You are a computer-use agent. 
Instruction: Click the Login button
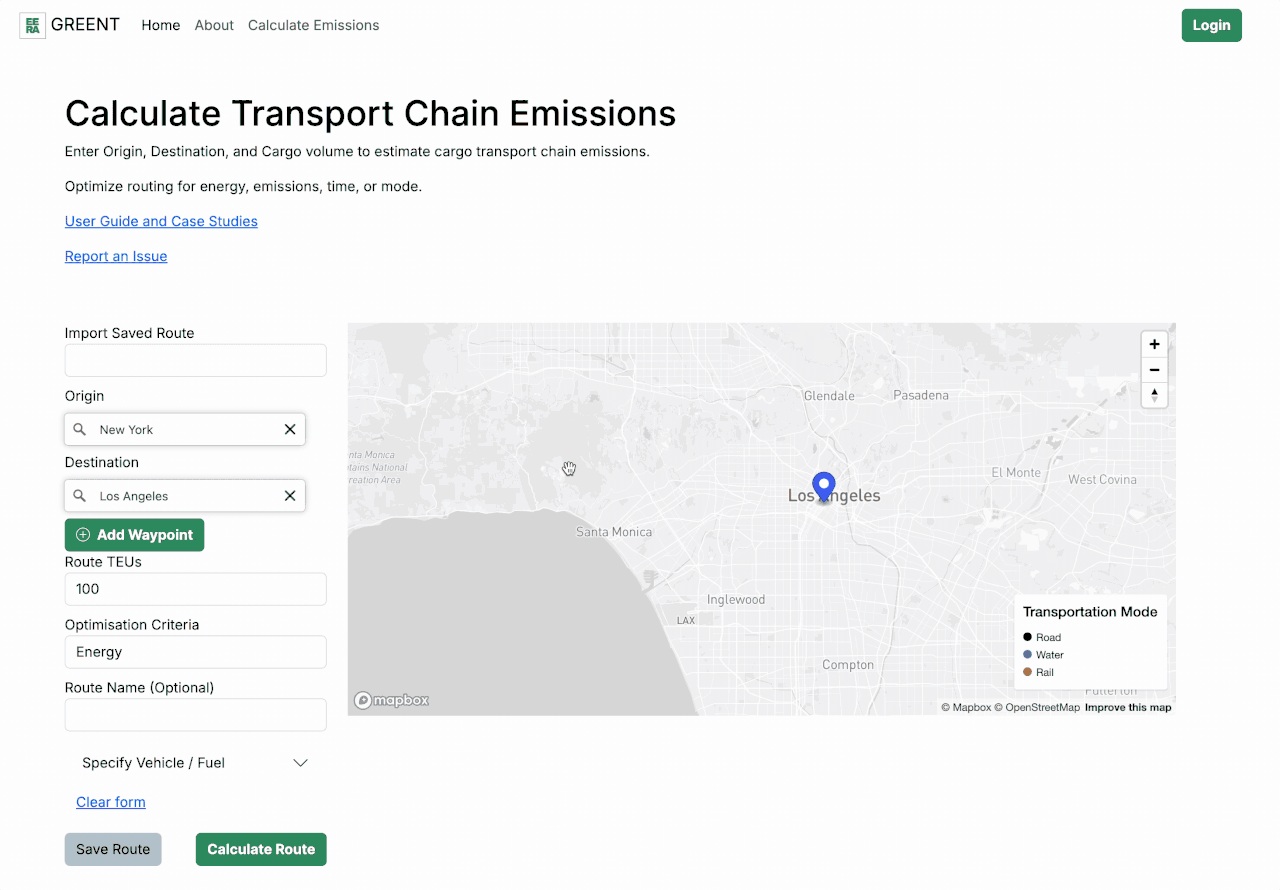[x=1211, y=25]
